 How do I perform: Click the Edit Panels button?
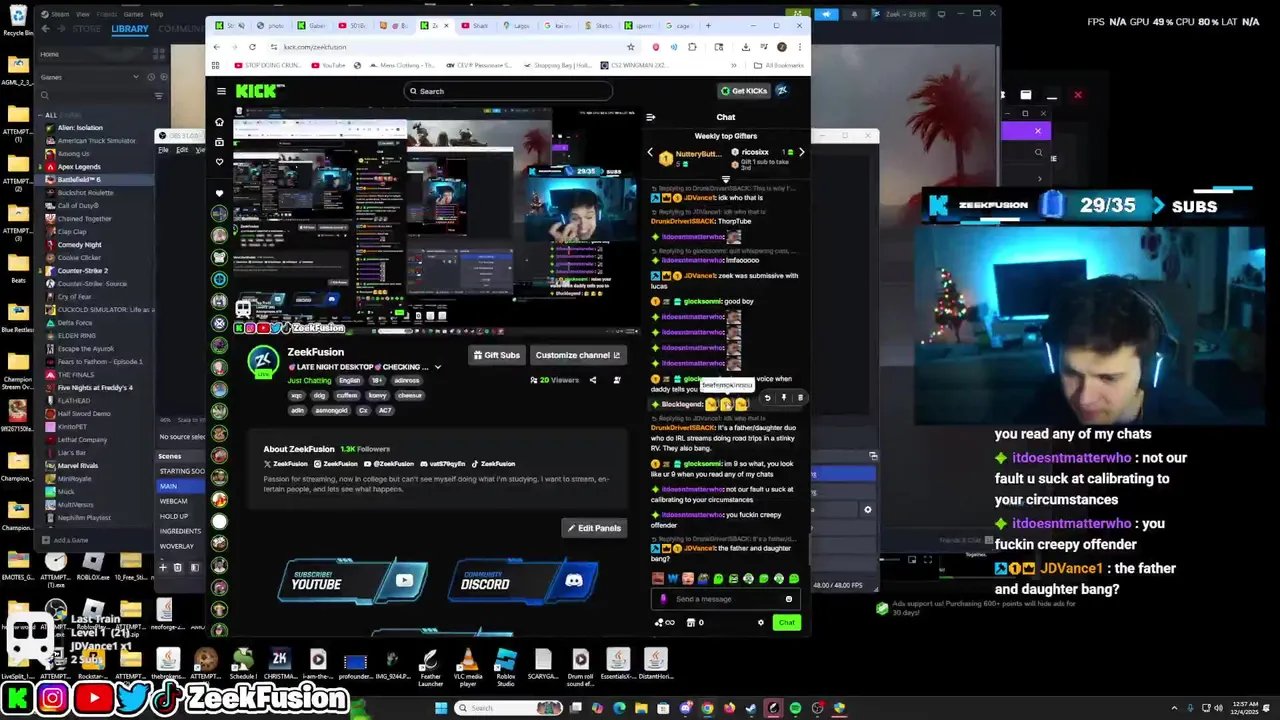click(594, 528)
